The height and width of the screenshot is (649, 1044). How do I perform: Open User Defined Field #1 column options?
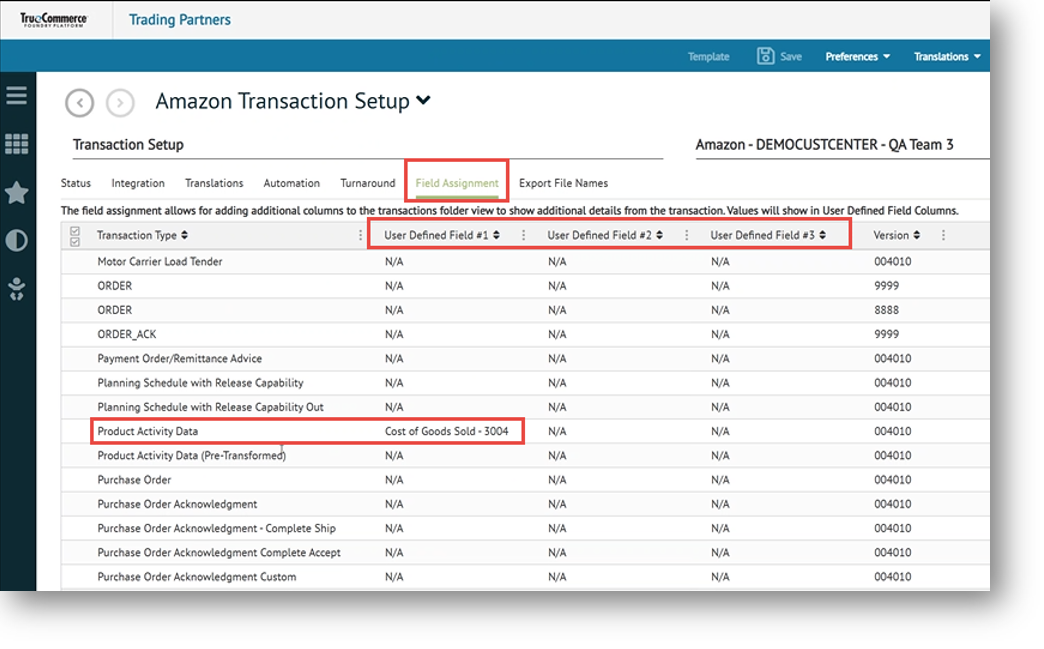click(x=523, y=235)
